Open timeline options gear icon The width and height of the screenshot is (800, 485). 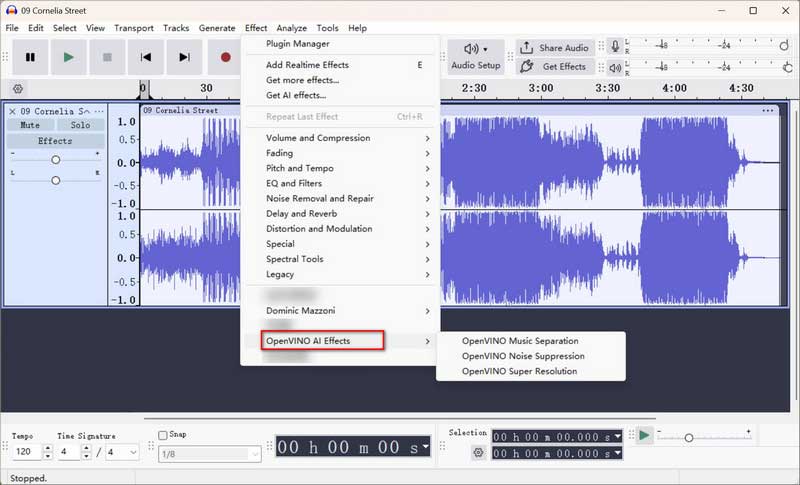click(x=18, y=89)
